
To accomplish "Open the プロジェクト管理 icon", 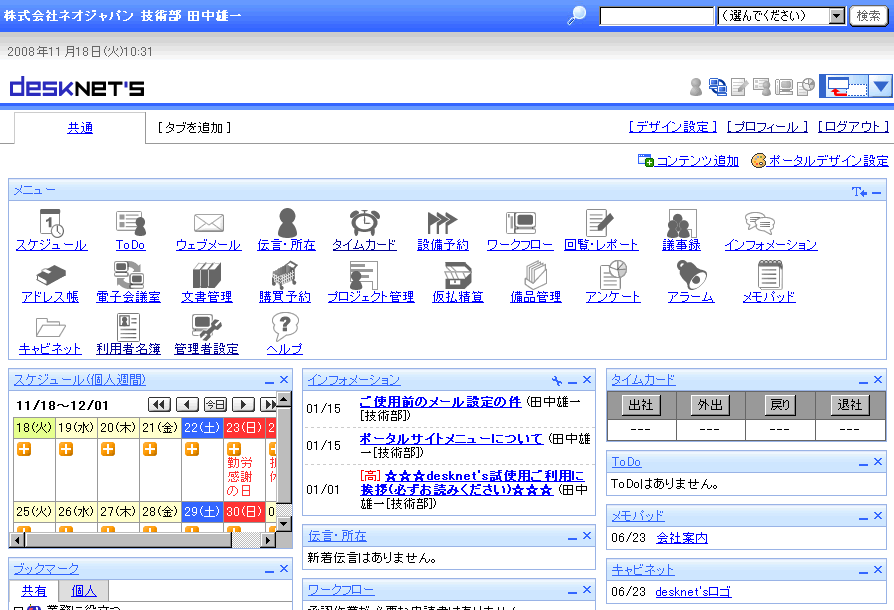I will [364, 275].
